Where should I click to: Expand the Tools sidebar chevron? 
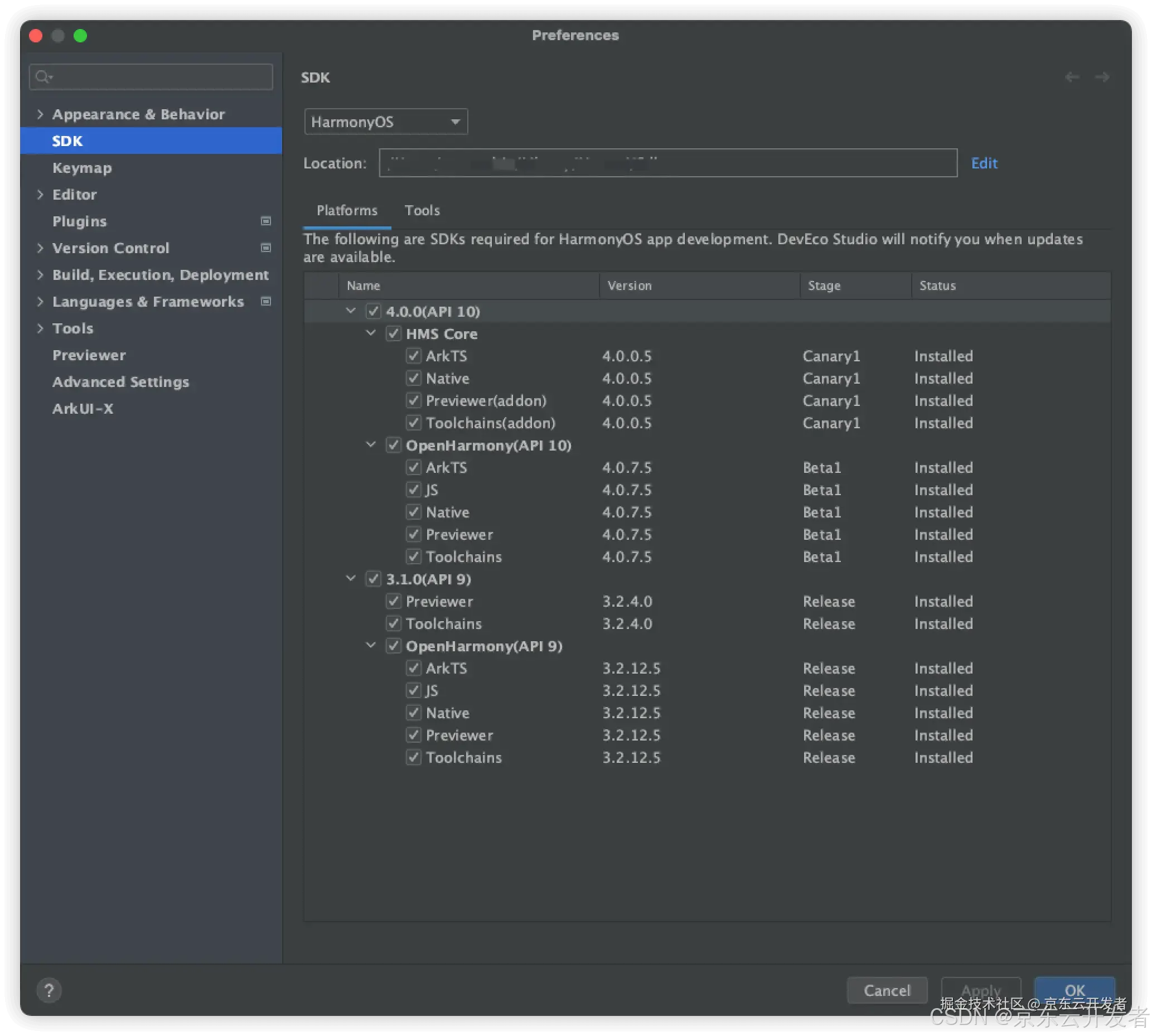(40, 328)
